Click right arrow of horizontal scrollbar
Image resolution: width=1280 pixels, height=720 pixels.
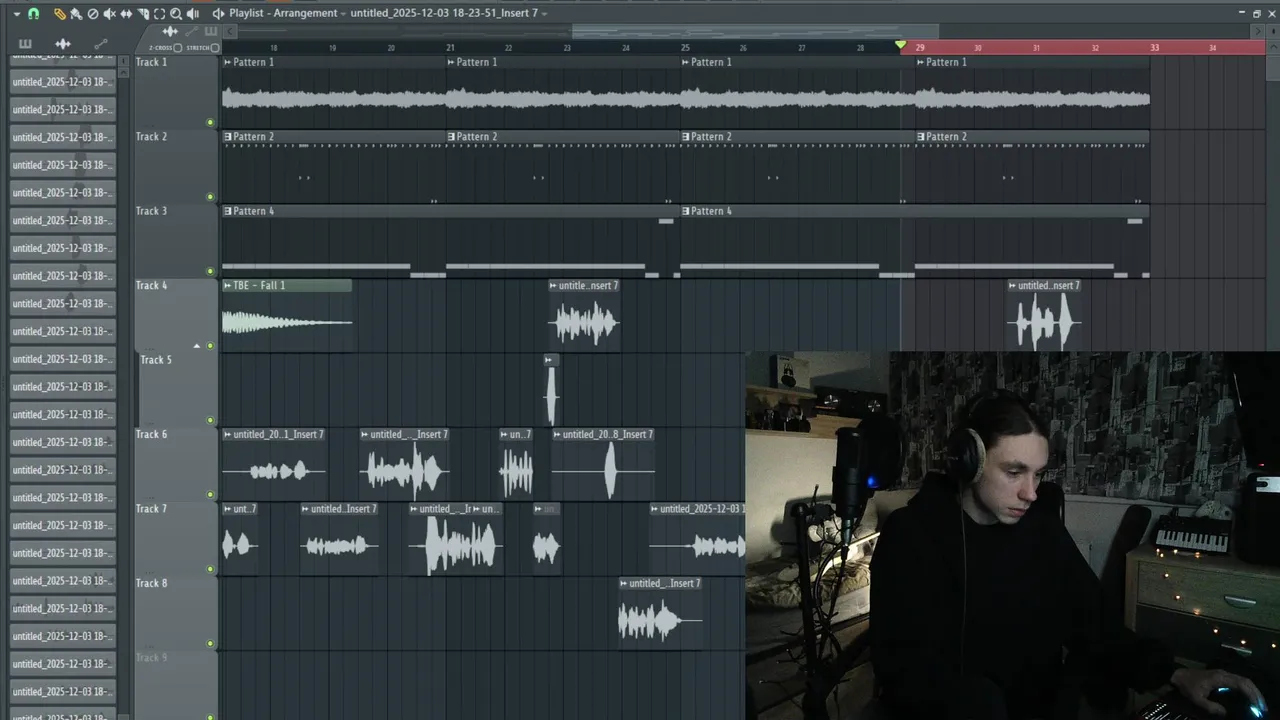[x=1258, y=31]
